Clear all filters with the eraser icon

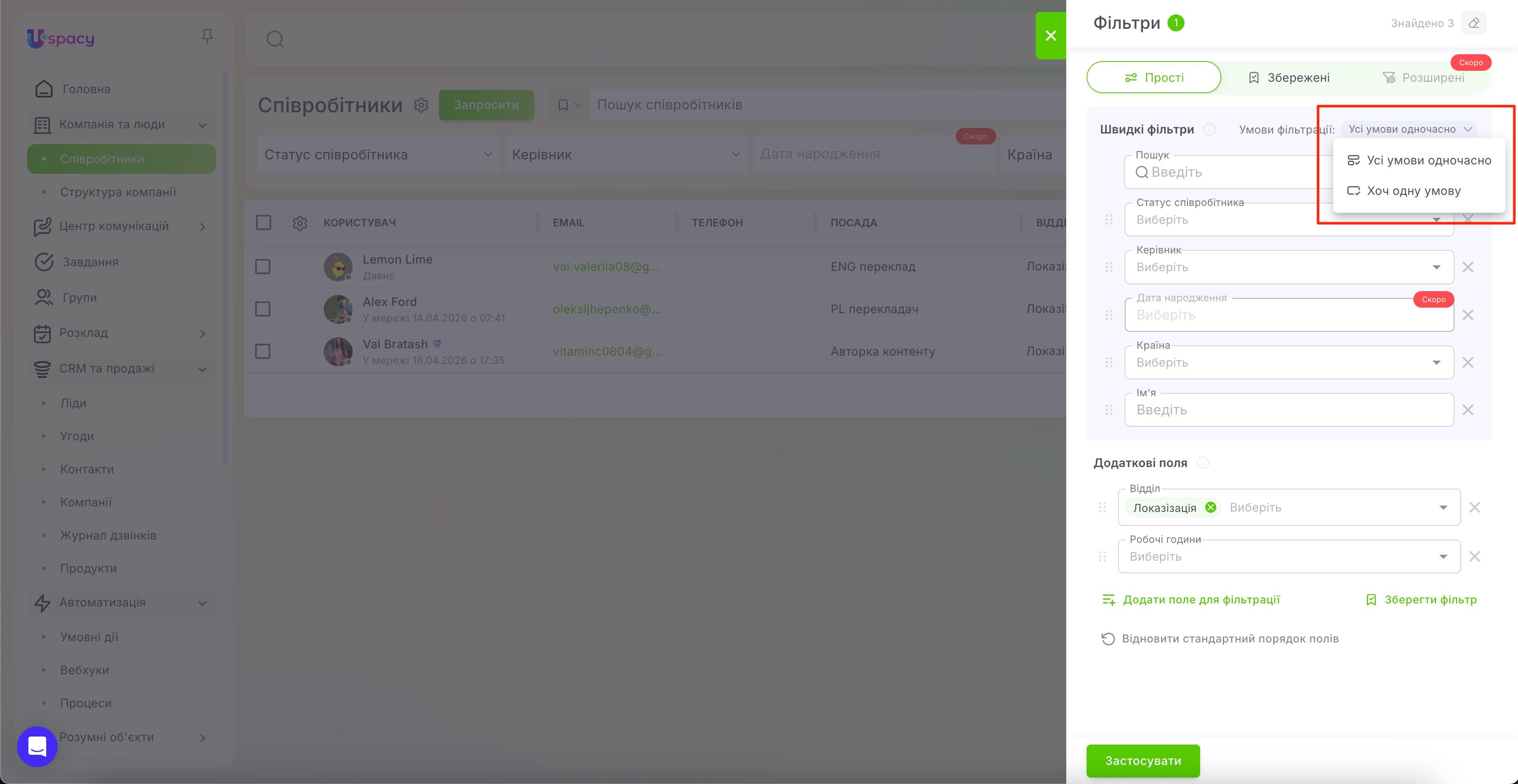click(x=1474, y=23)
